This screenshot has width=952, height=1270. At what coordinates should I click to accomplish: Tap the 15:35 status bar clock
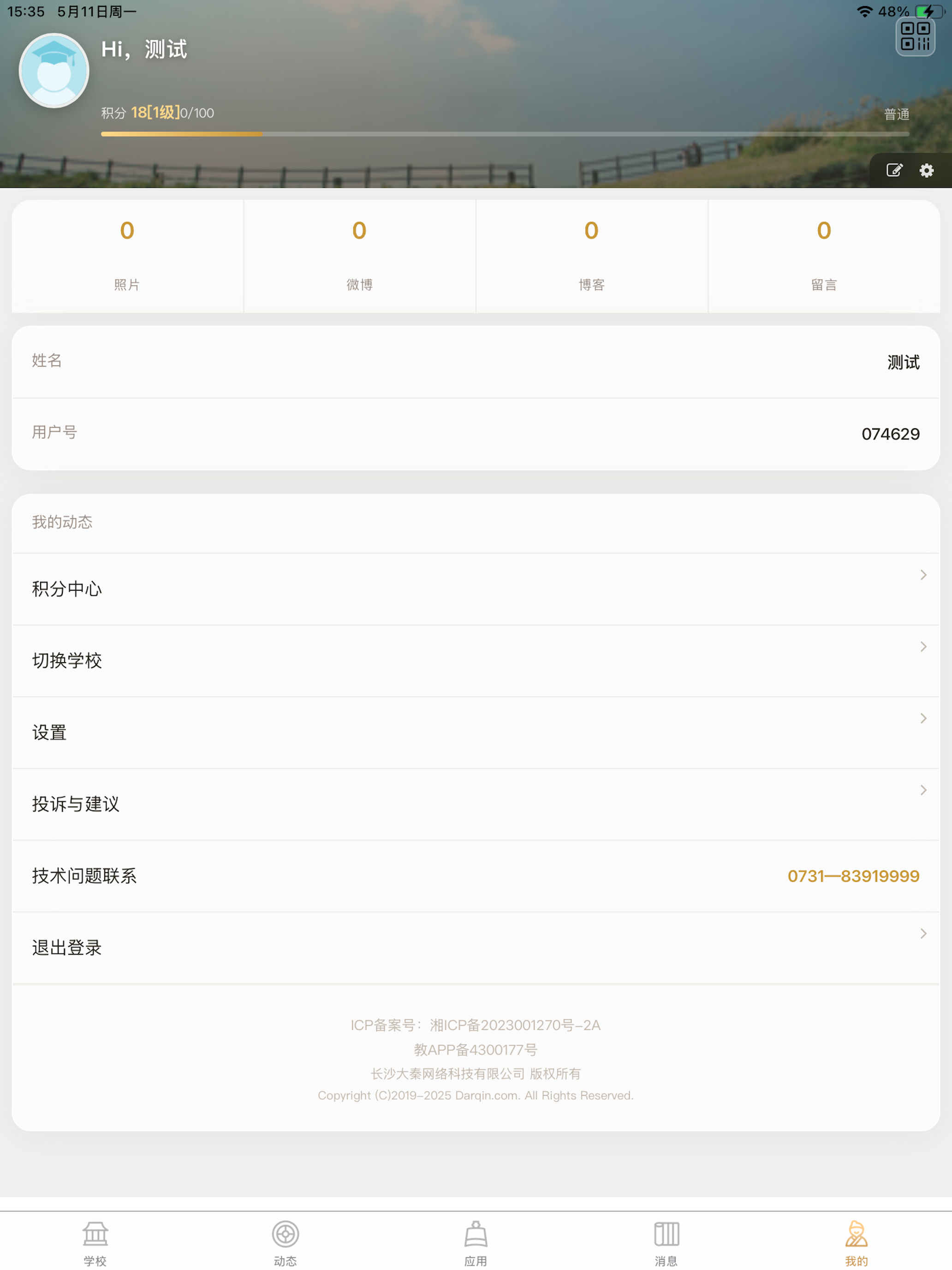pos(26,12)
